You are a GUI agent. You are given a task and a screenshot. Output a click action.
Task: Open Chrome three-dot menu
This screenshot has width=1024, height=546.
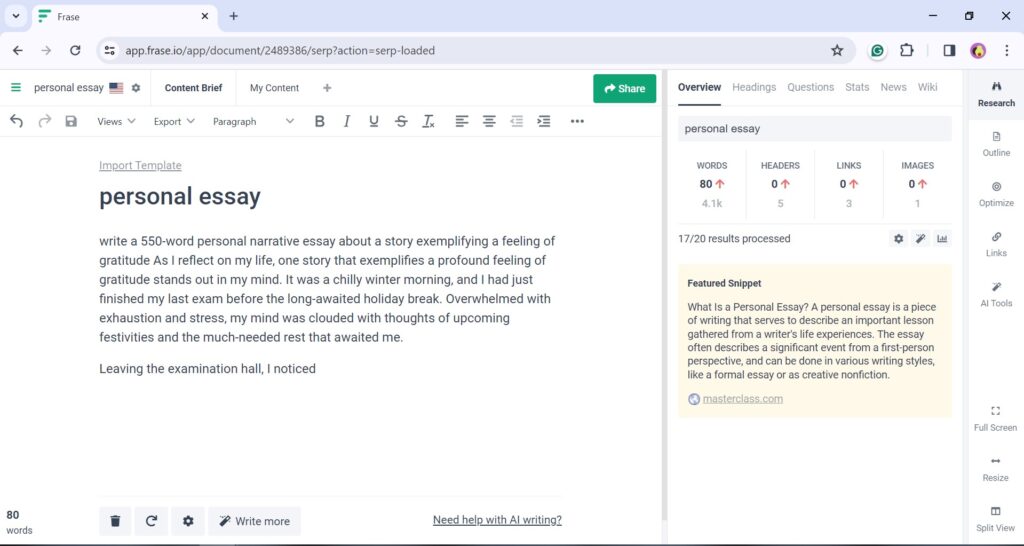(1006, 50)
